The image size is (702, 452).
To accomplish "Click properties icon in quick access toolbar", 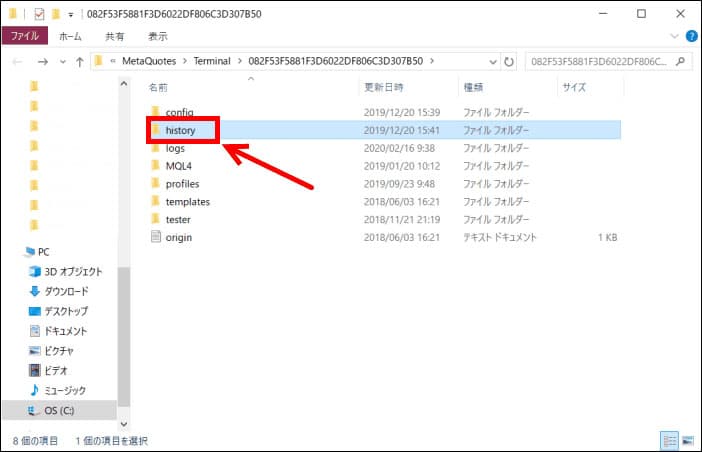I will (x=38, y=13).
